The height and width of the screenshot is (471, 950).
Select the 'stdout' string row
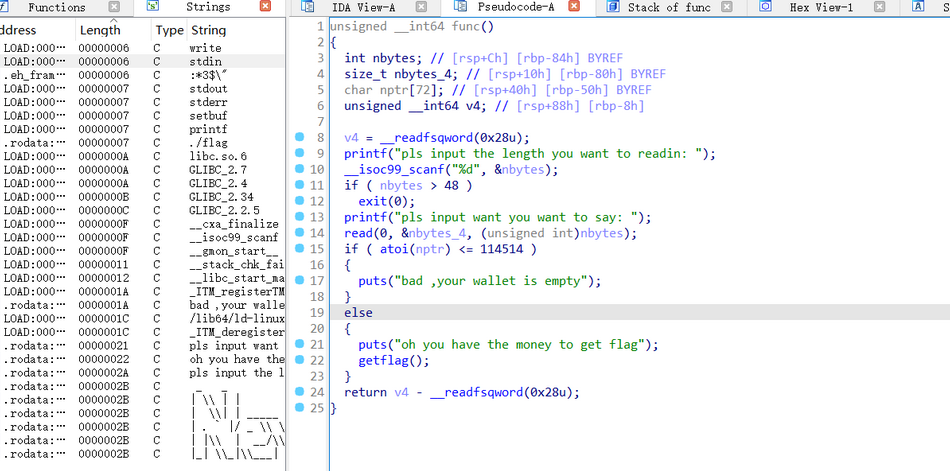click(x=142, y=89)
